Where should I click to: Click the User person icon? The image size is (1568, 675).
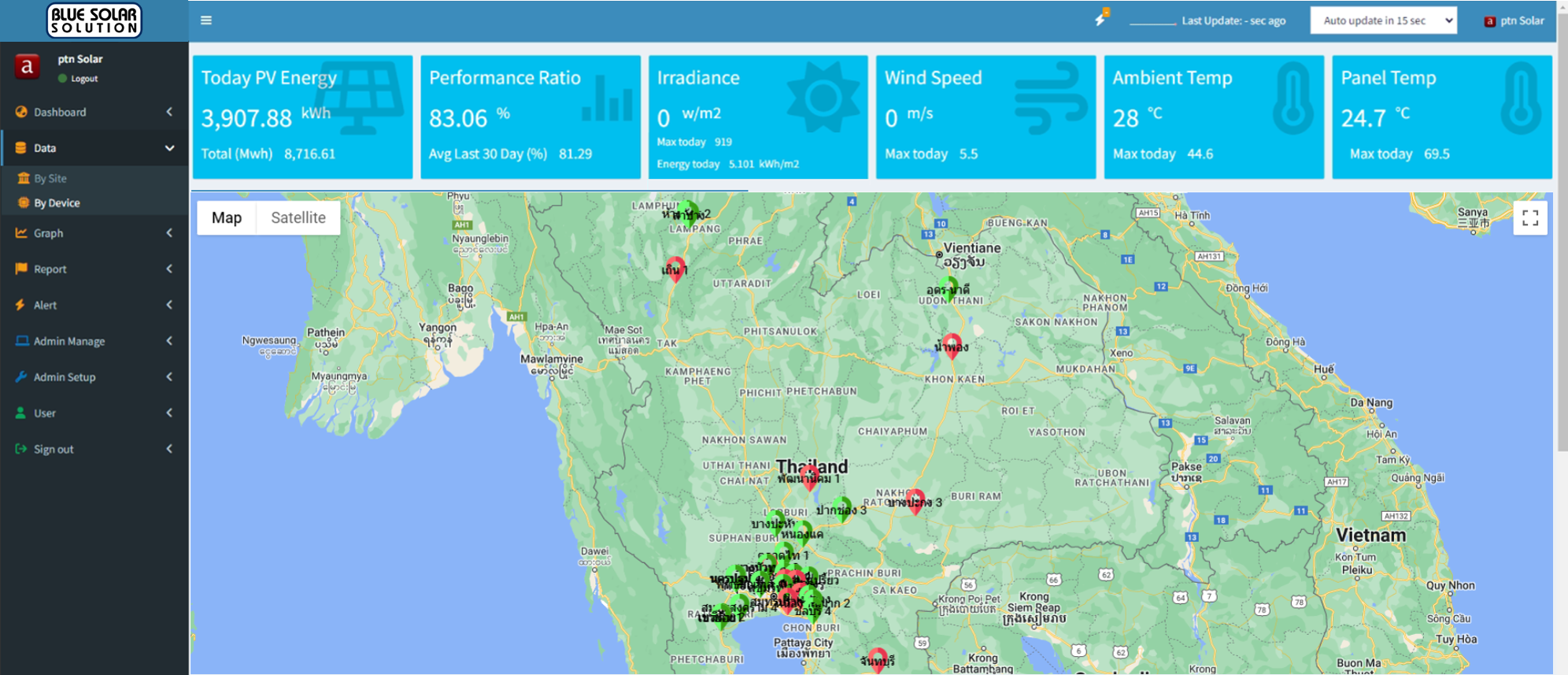(x=20, y=413)
